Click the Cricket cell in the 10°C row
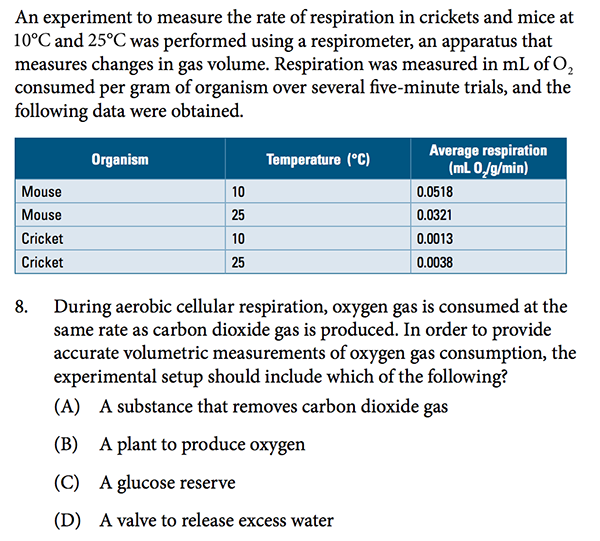The height and width of the screenshot is (541, 600). pos(43,239)
